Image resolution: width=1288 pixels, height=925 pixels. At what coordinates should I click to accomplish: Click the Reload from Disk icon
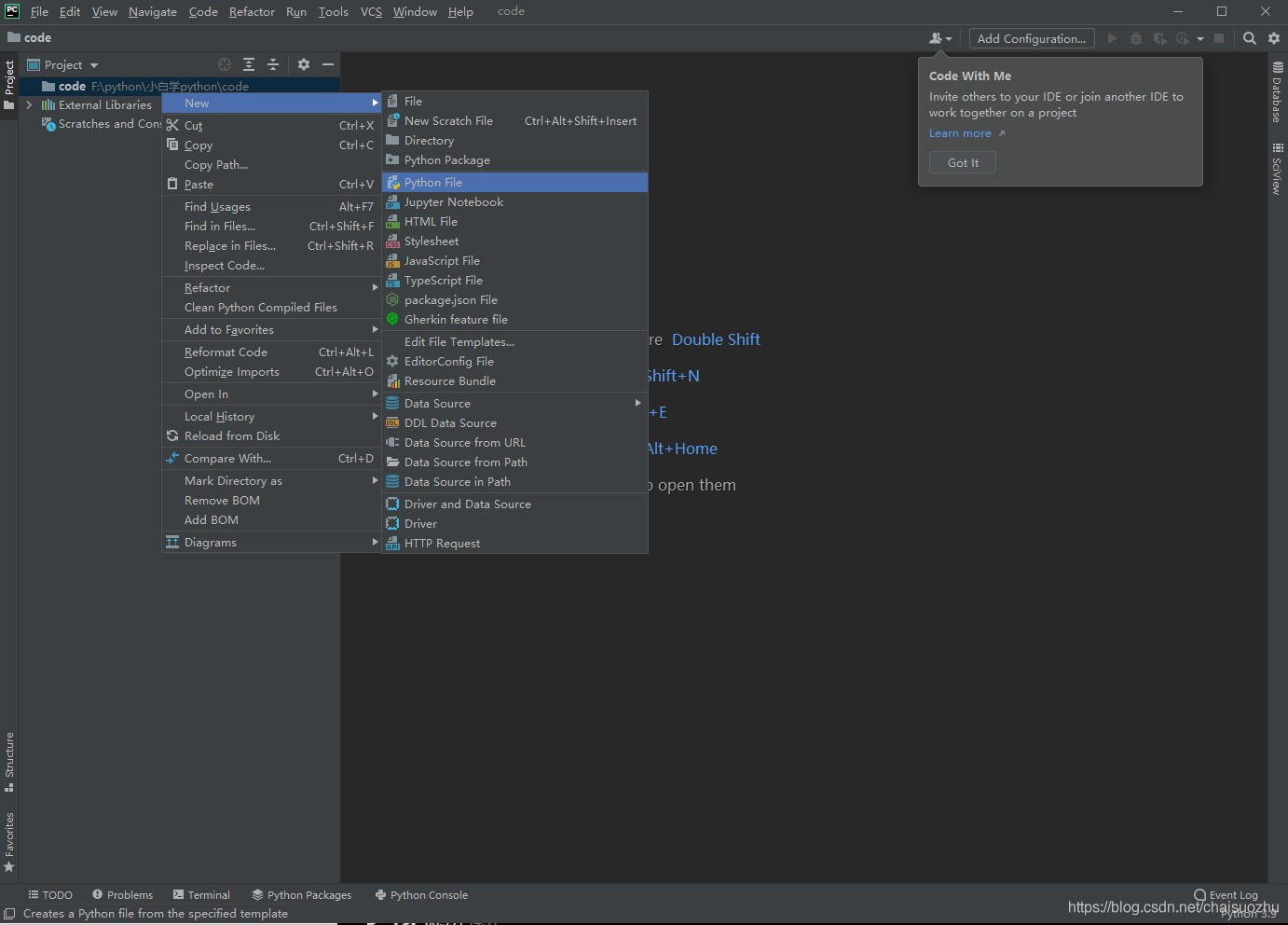coord(172,436)
